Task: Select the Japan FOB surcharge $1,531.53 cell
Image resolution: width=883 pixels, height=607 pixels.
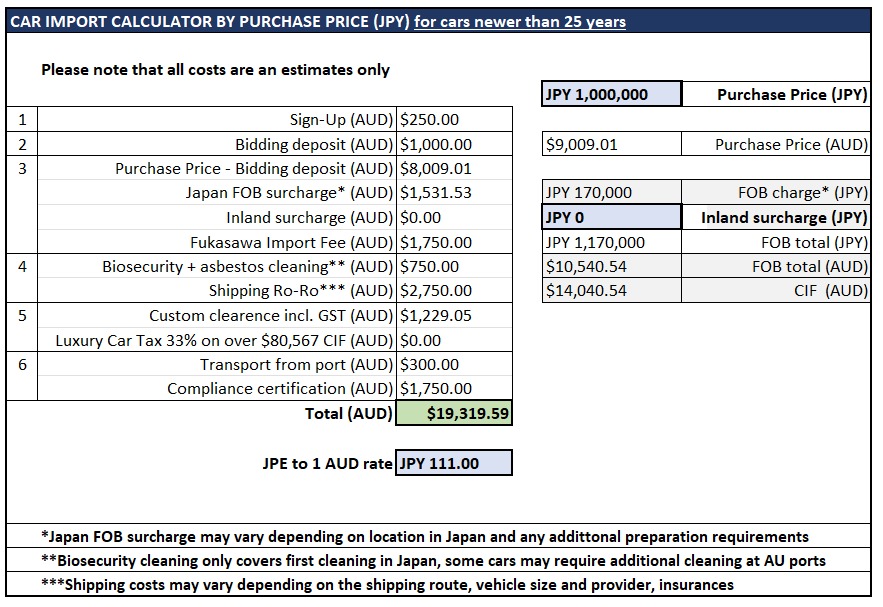Action: [x=454, y=193]
